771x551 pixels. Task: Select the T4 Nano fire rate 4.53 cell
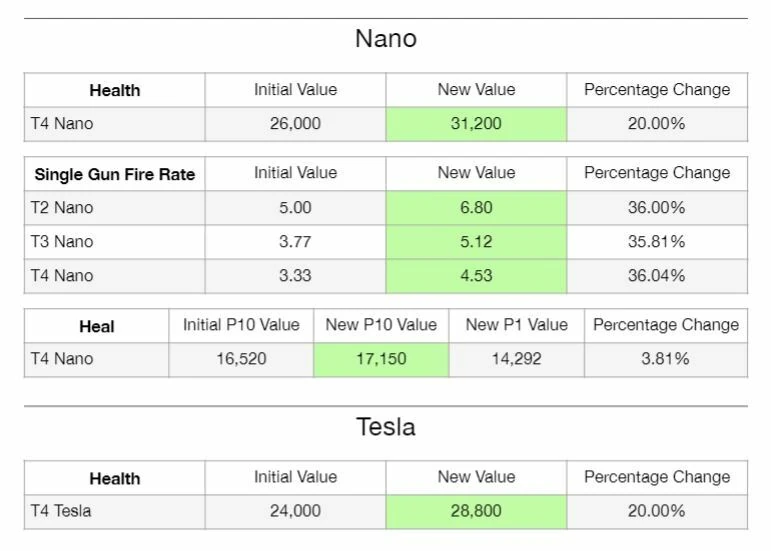pos(476,276)
